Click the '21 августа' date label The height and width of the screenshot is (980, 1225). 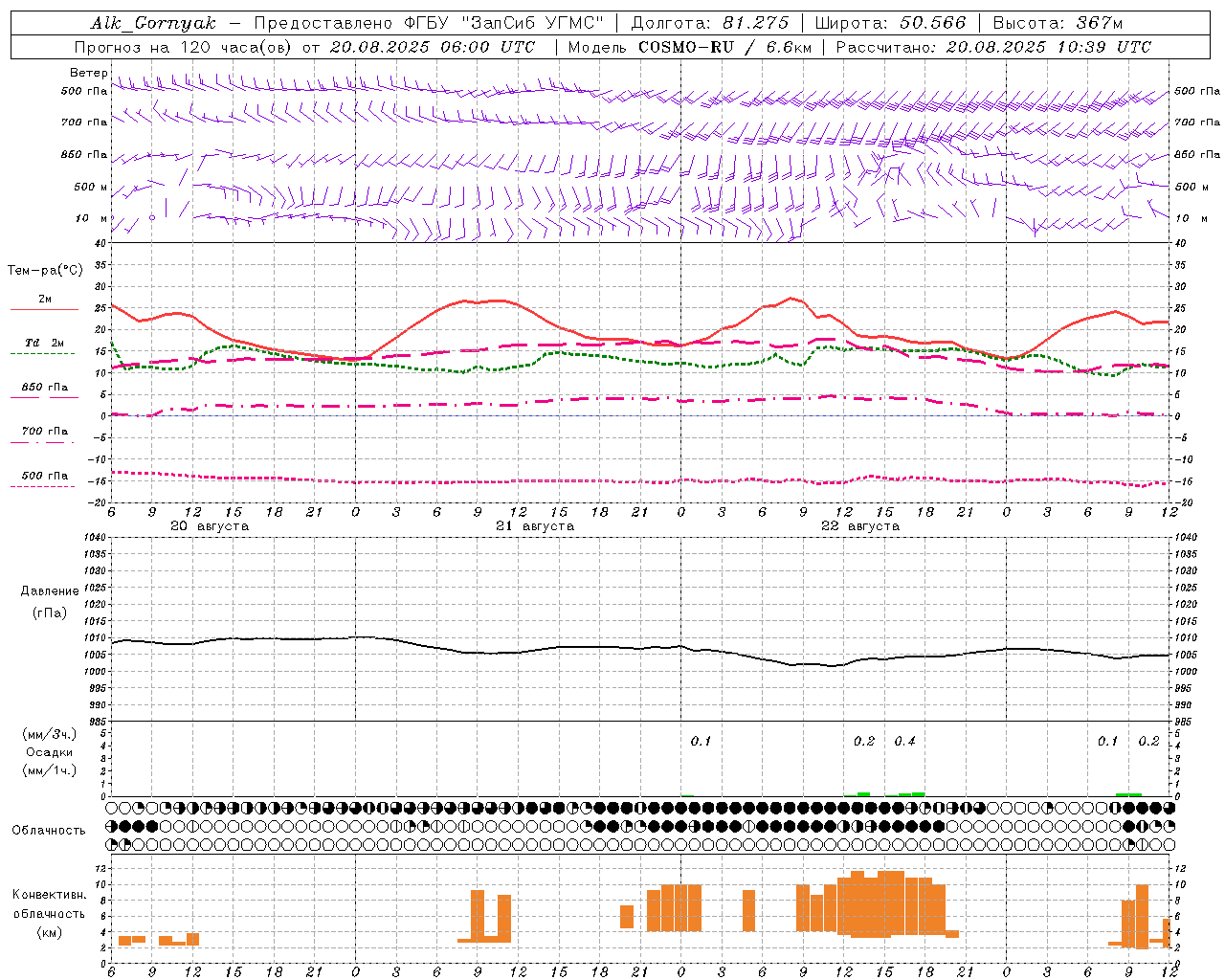(x=535, y=526)
